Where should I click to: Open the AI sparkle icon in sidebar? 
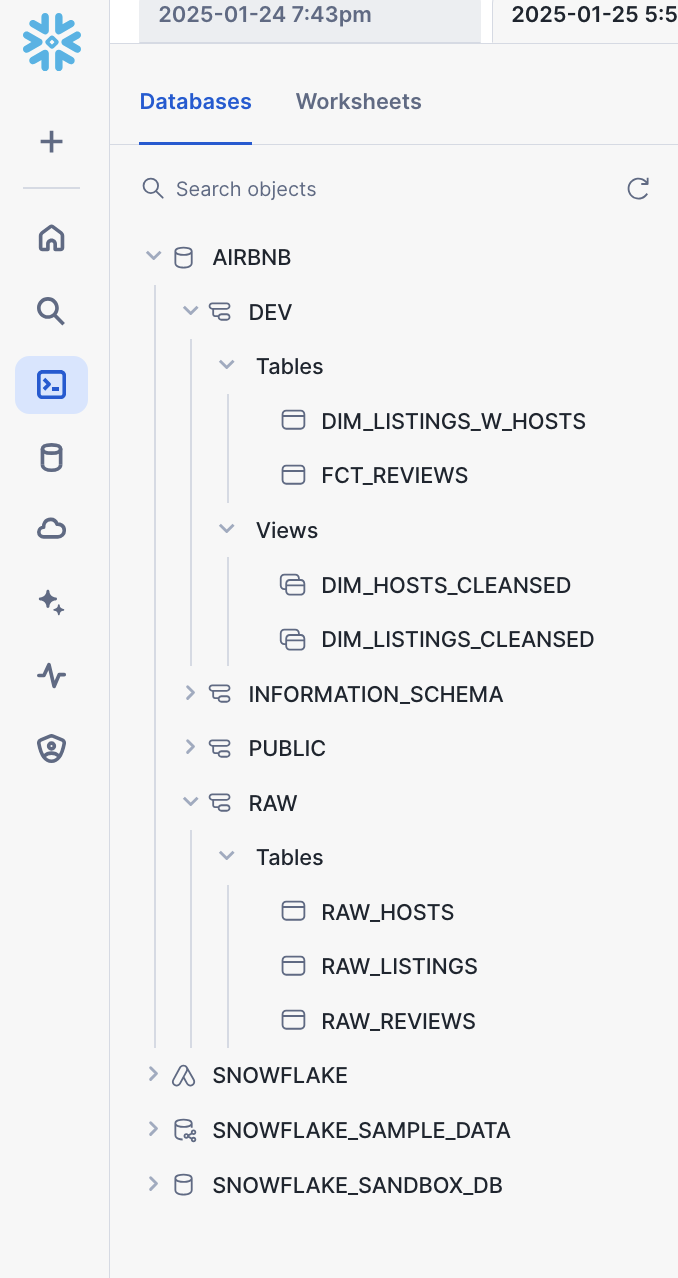pyautogui.click(x=51, y=602)
